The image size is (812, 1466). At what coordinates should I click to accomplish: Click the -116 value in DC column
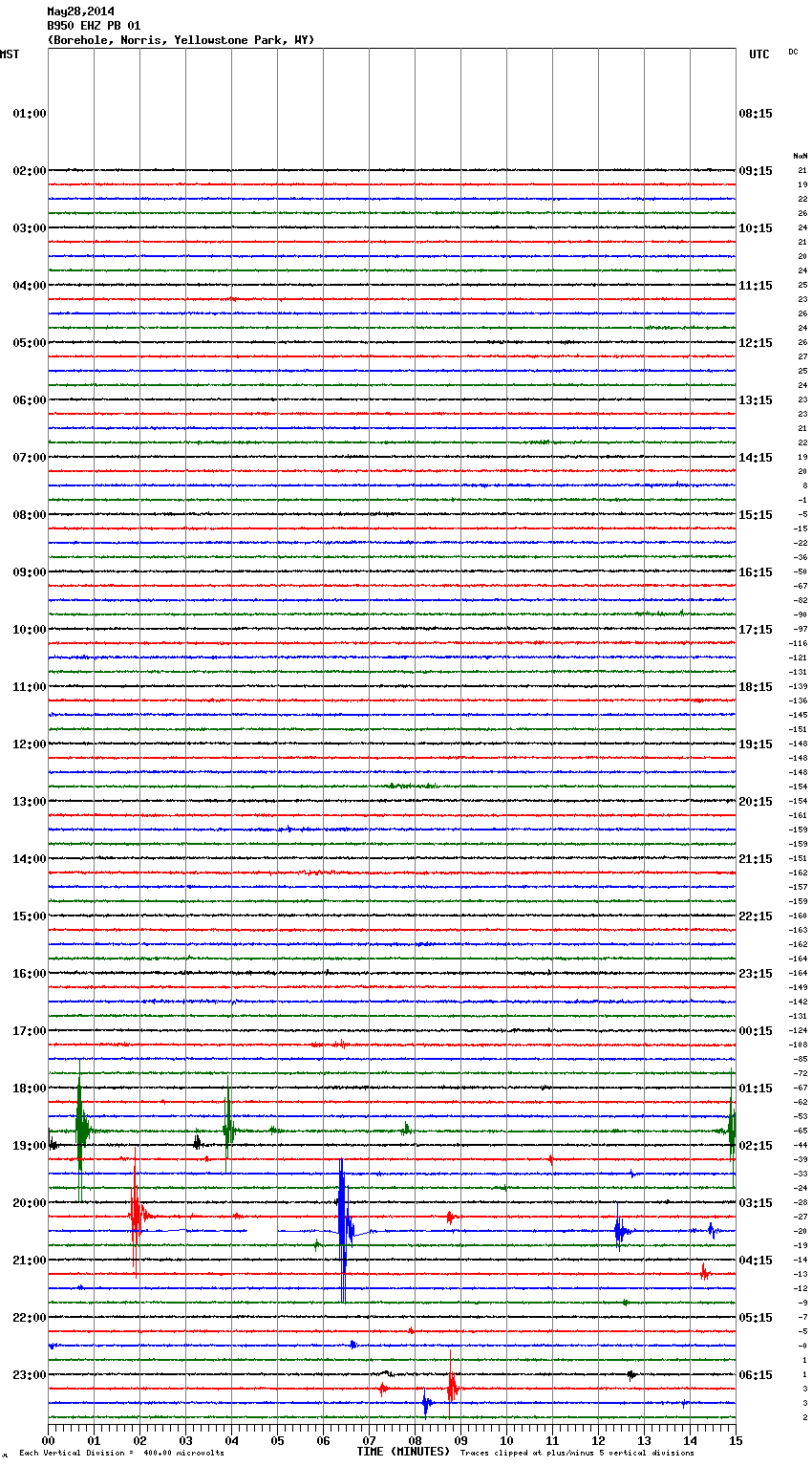(799, 643)
